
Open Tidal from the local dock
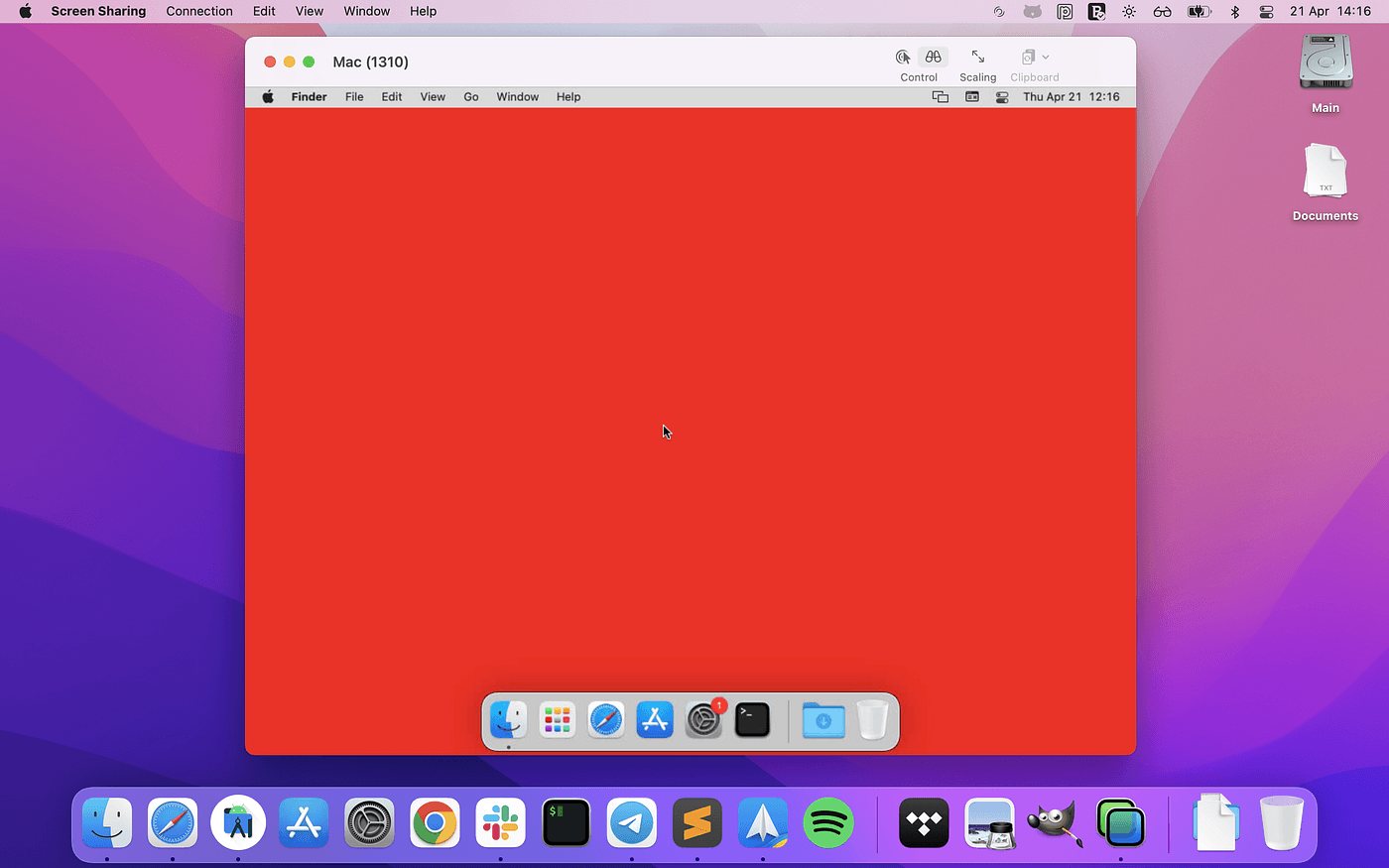[x=924, y=822]
